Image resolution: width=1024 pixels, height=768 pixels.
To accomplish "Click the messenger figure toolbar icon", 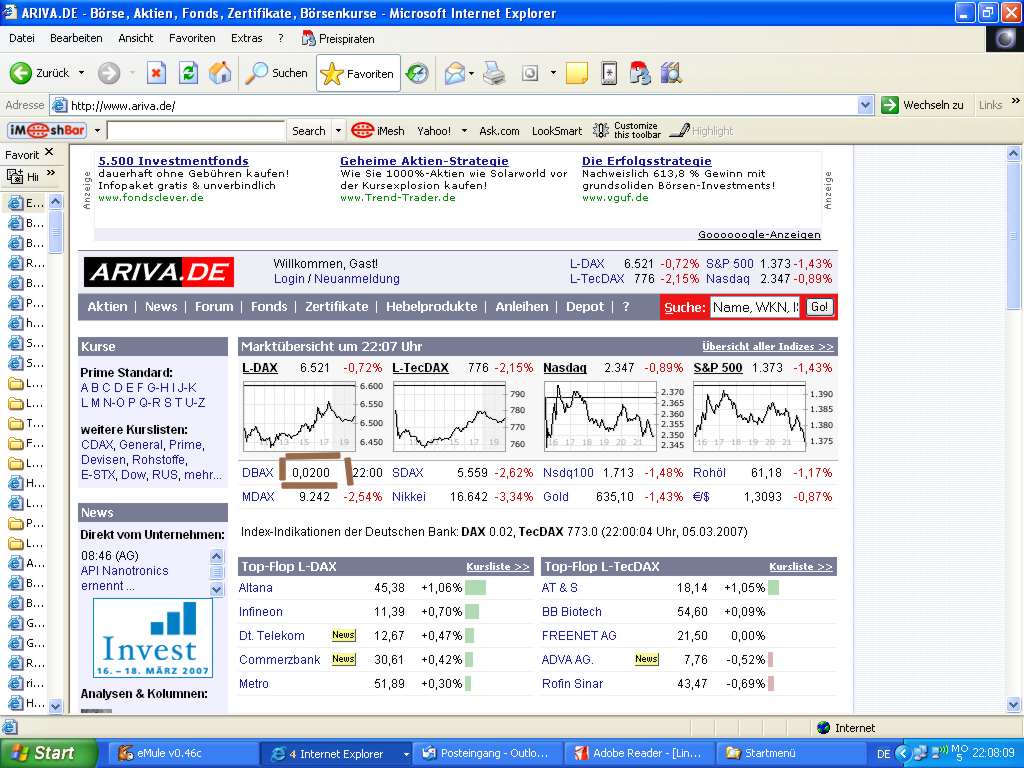I will pyautogui.click(x=640, y=73).
